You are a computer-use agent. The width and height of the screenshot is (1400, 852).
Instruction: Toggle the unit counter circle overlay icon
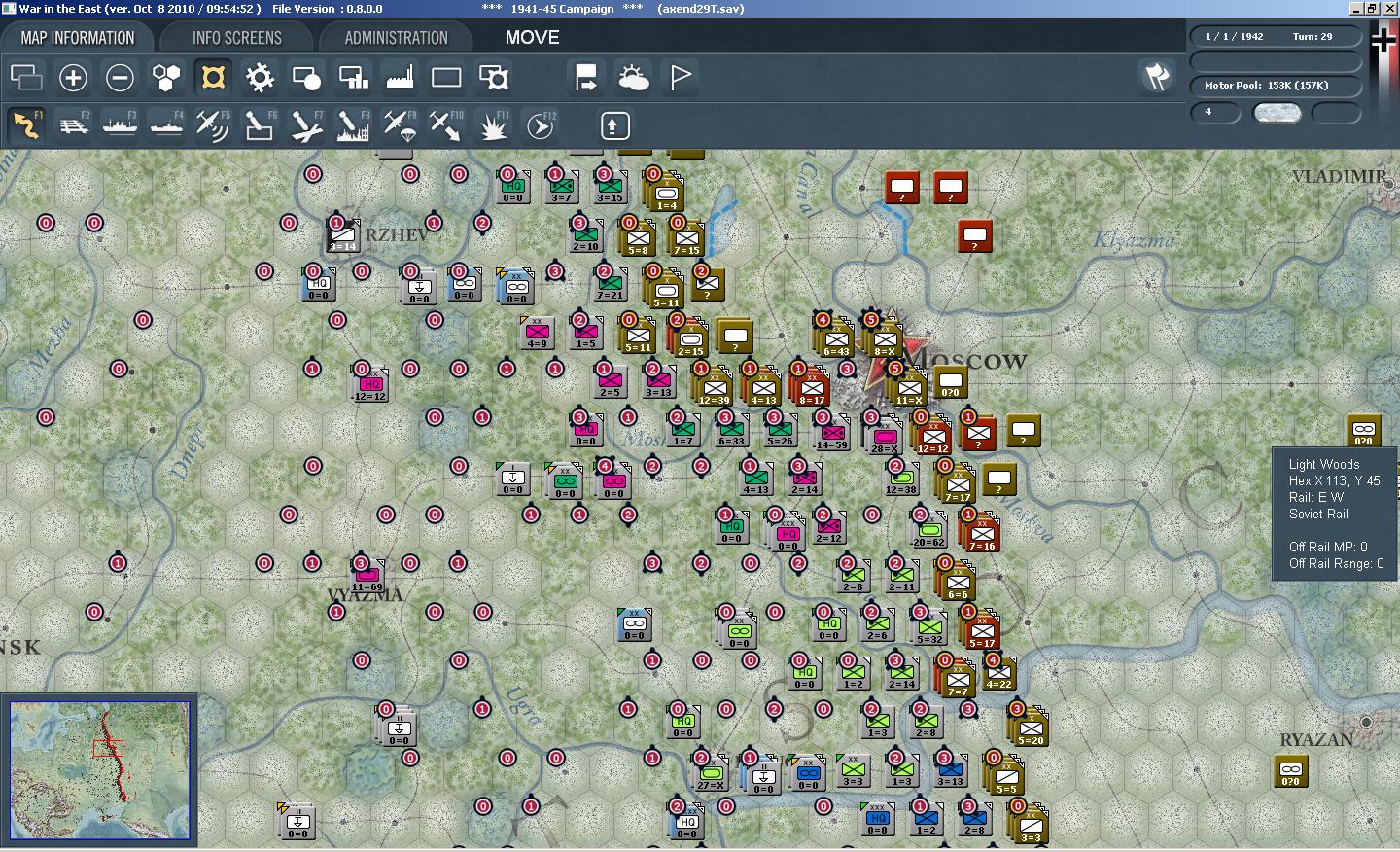click(x=306, y=77)
